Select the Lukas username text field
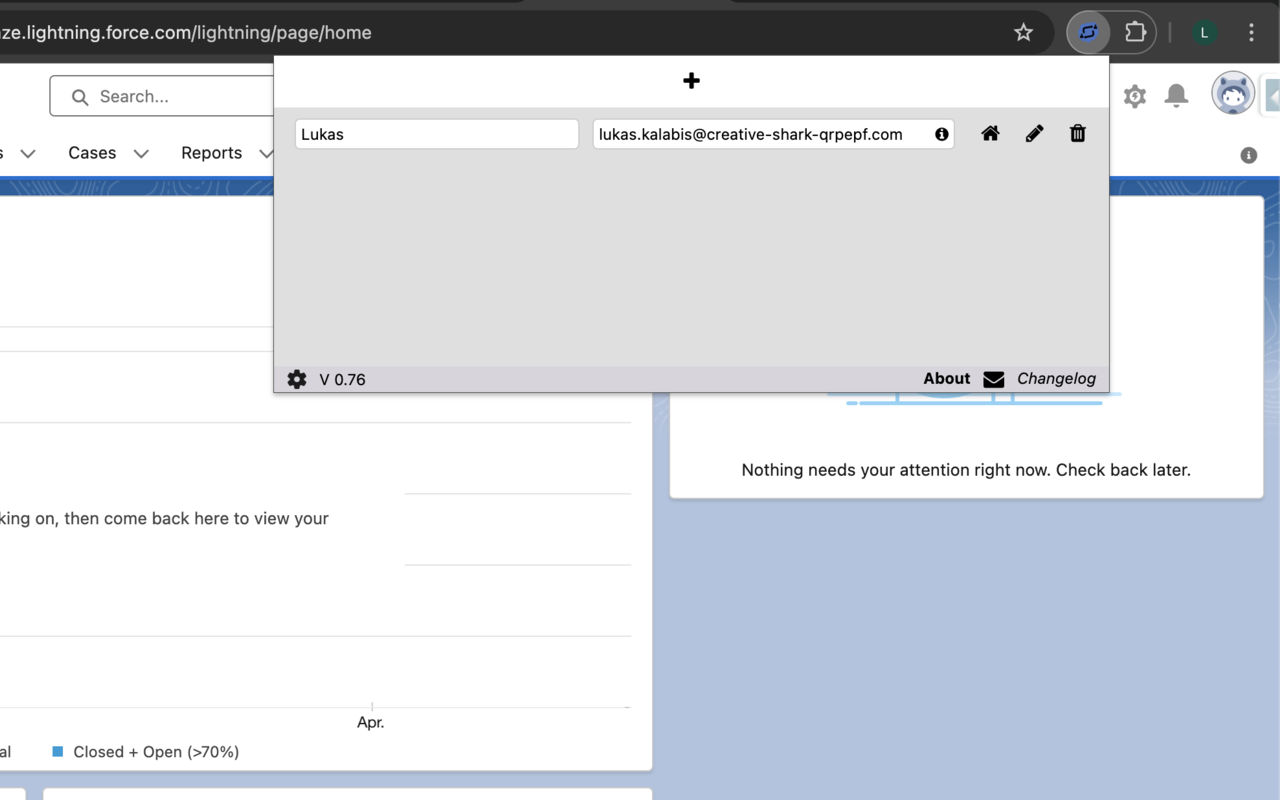This screenshot has width=1280, height=800. [436, 133]
